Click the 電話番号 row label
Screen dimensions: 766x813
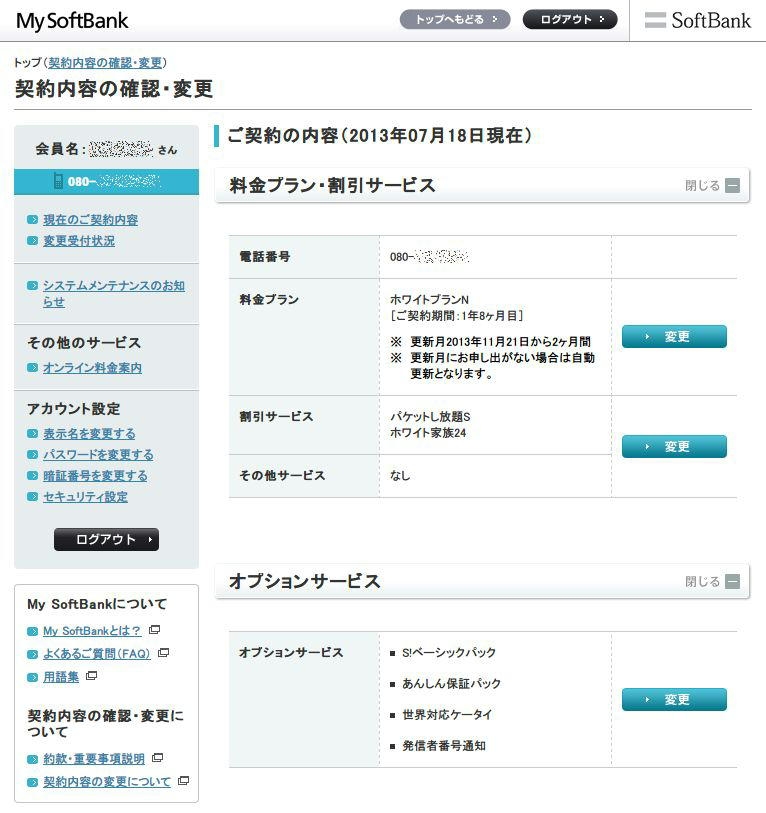point(264,256)
